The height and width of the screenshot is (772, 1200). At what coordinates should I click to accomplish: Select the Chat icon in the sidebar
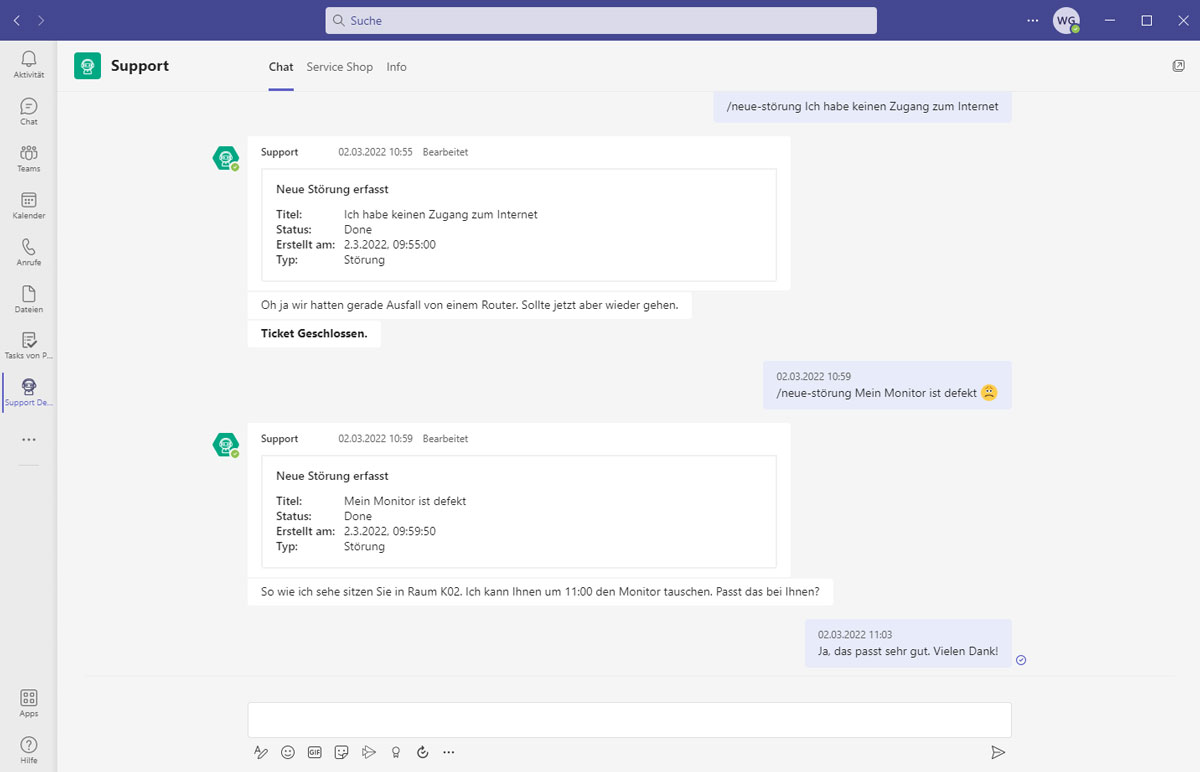tap(28, 110)
